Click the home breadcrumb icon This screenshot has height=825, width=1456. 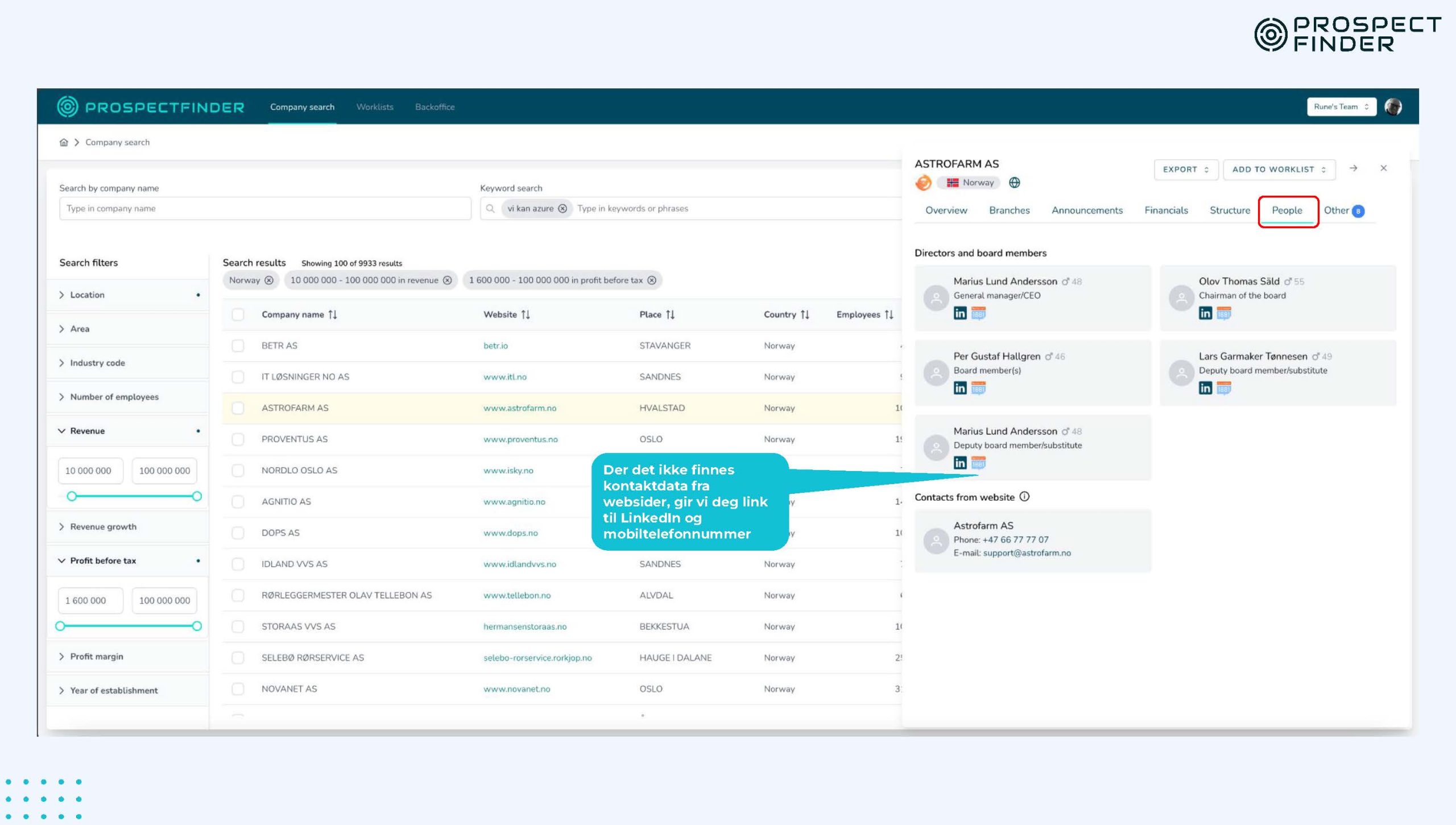coord(64,142)
